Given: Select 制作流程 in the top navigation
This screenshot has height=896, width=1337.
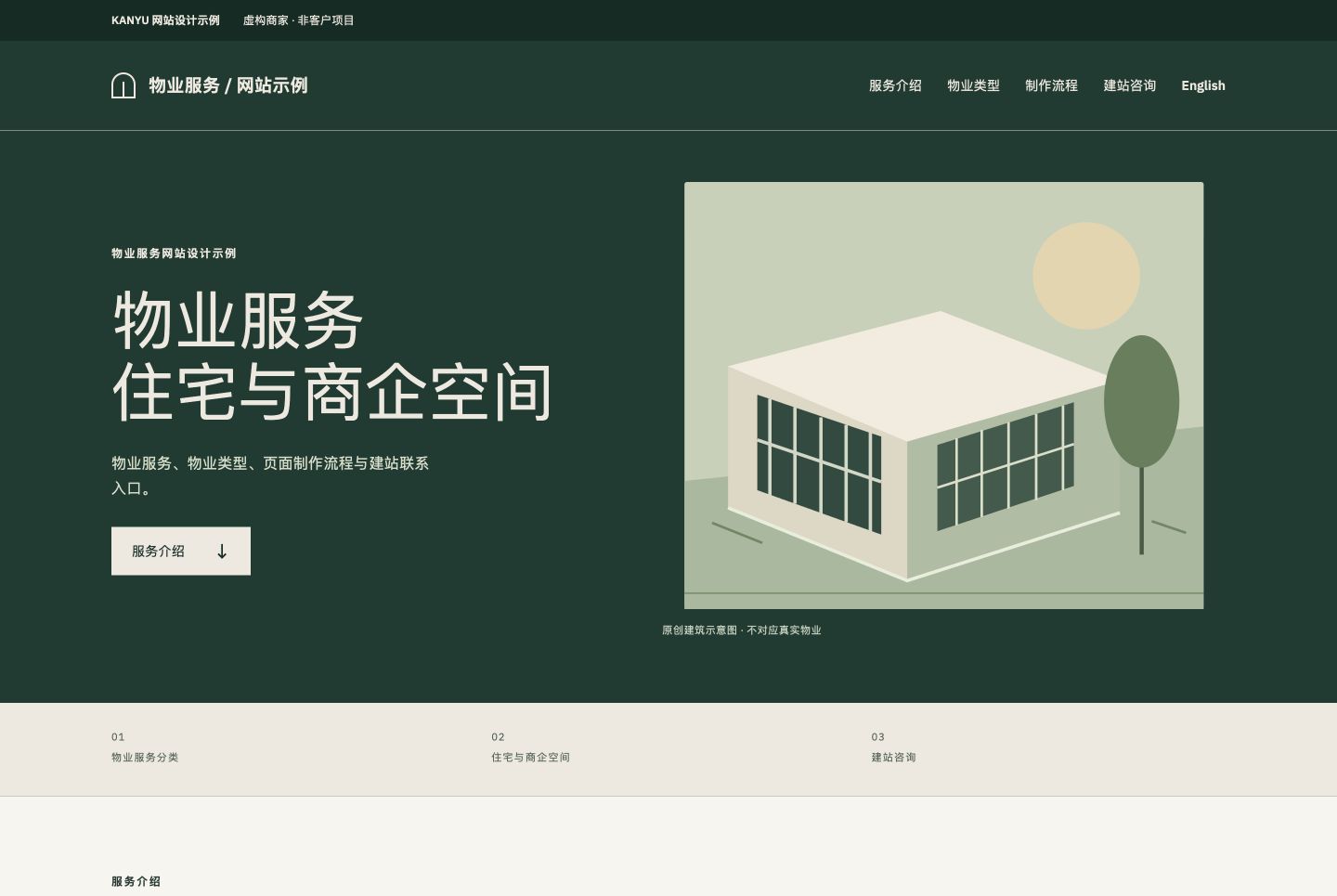Looking at the screenshot, I should pyautogui.click(x=1051, y=85).
